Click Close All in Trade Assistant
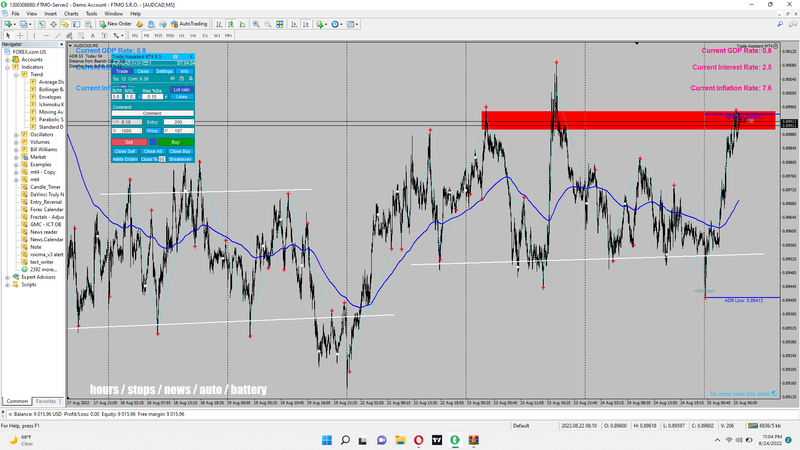The image size is (800, 450). (x=153, y=152)
